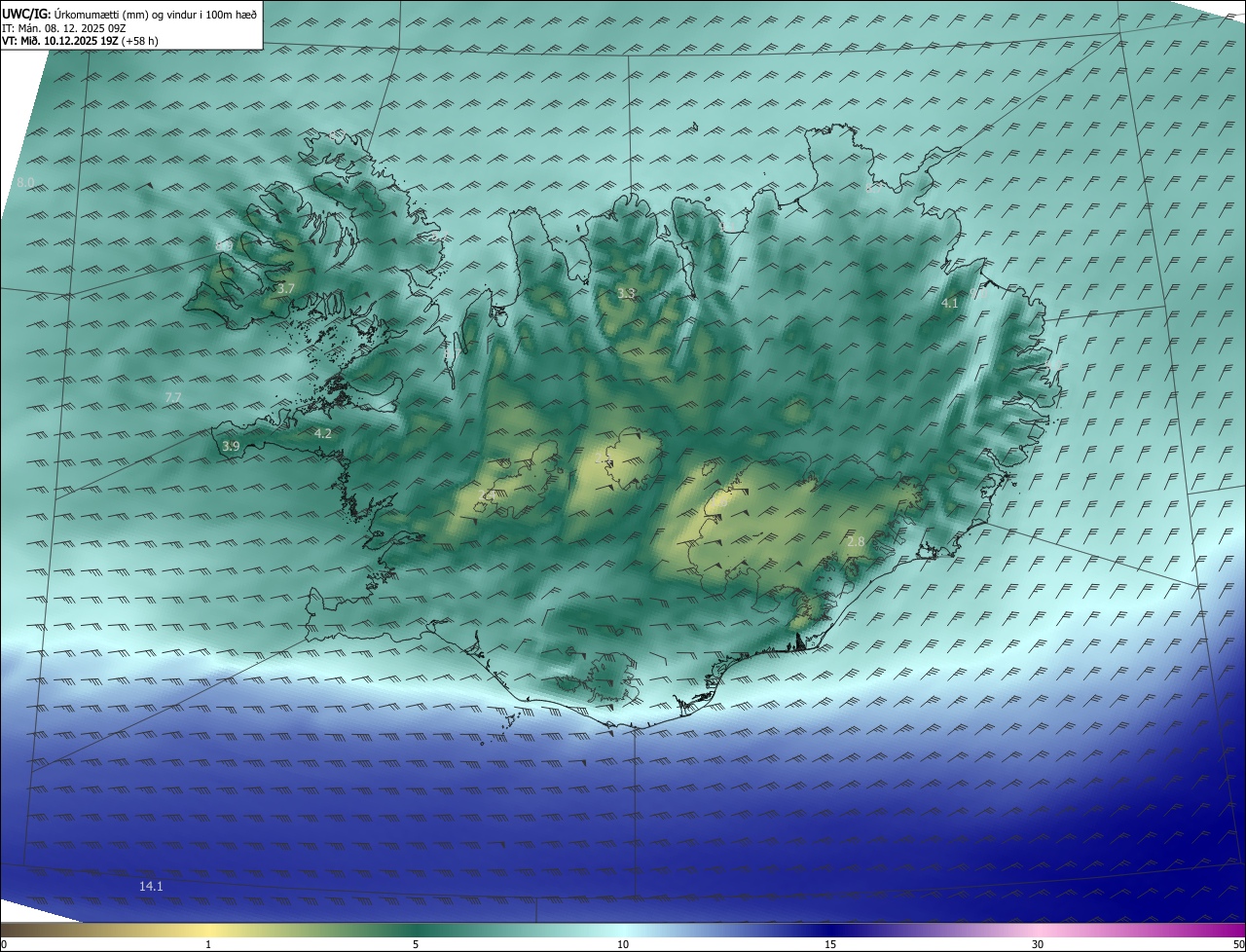
Task: Click the '10' tick on the color scale
Action: 623,944
